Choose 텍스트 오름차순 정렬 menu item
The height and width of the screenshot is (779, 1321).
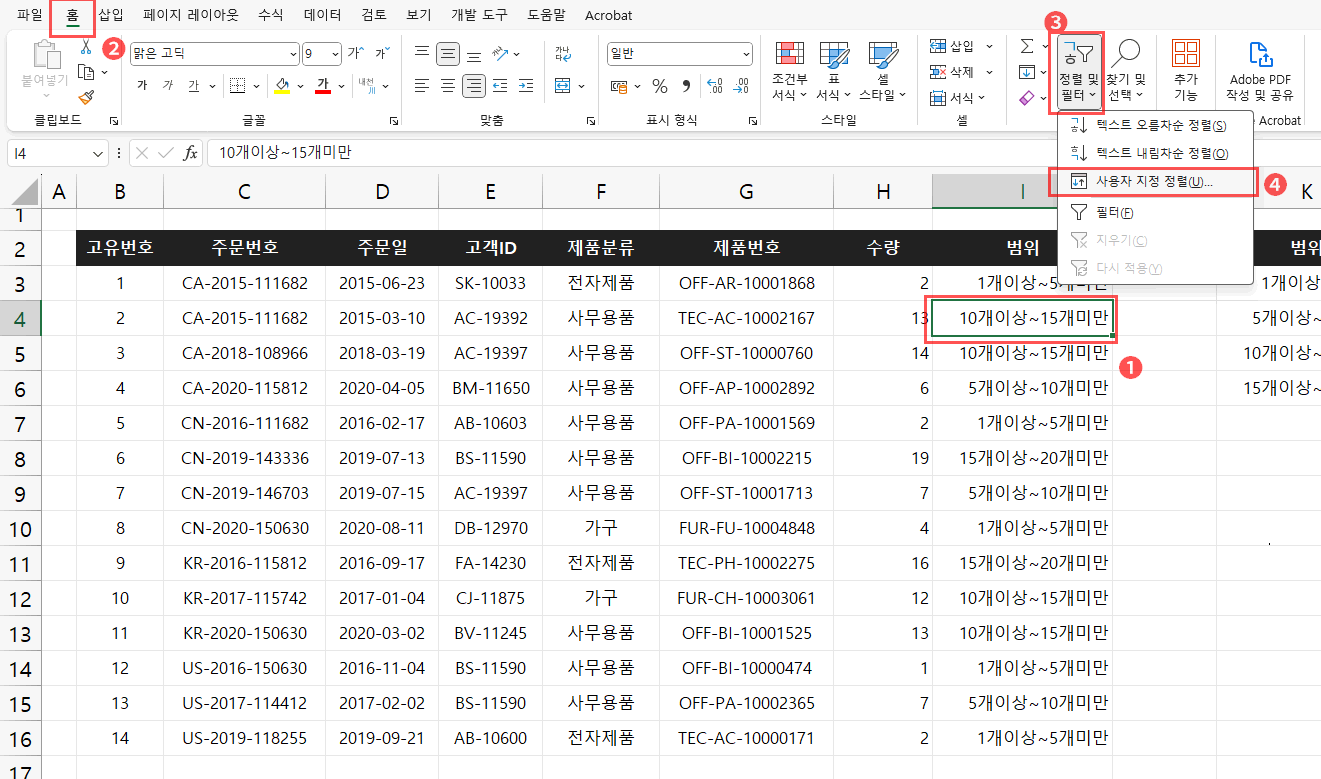pos(1156,125)
